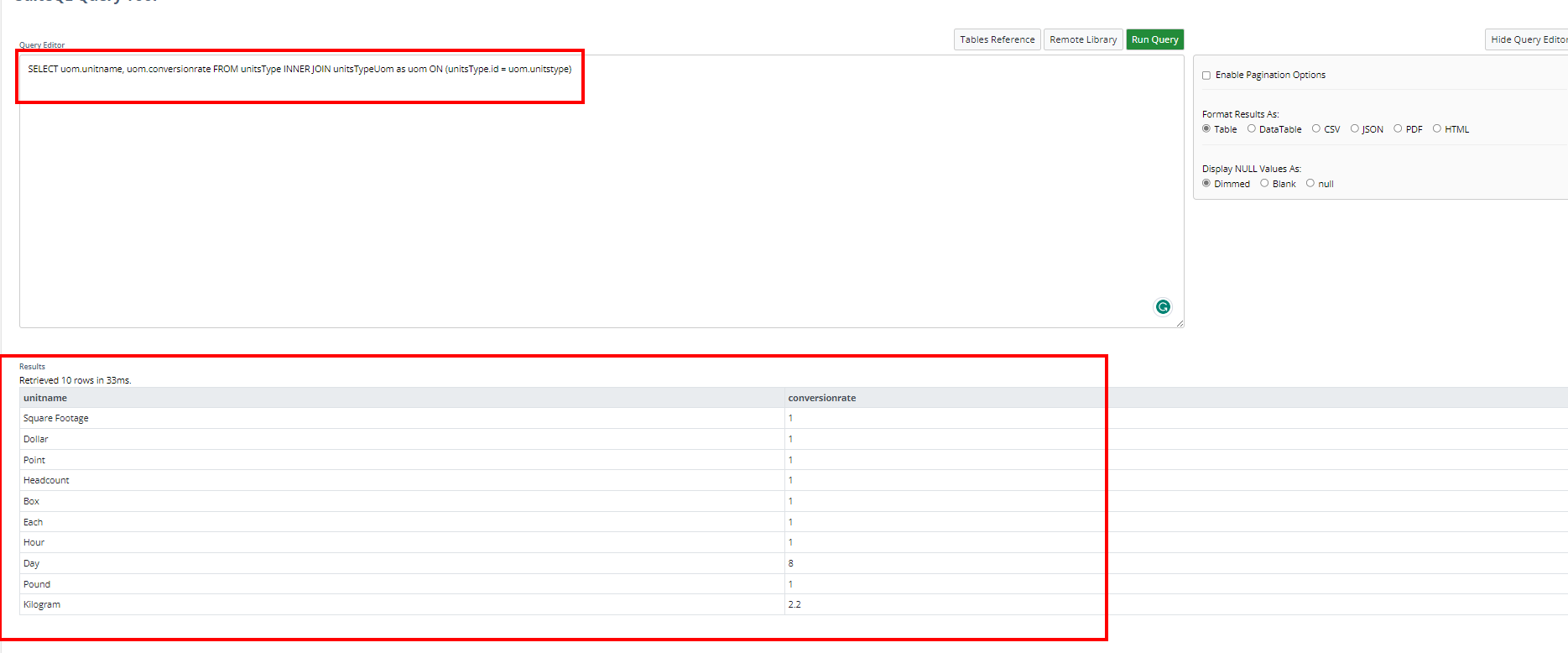Set results format to HTML

pyautogui.click(x=1436, y=128)
